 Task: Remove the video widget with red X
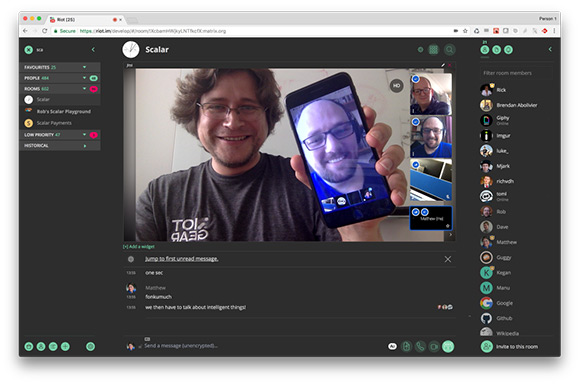(450, 65)
